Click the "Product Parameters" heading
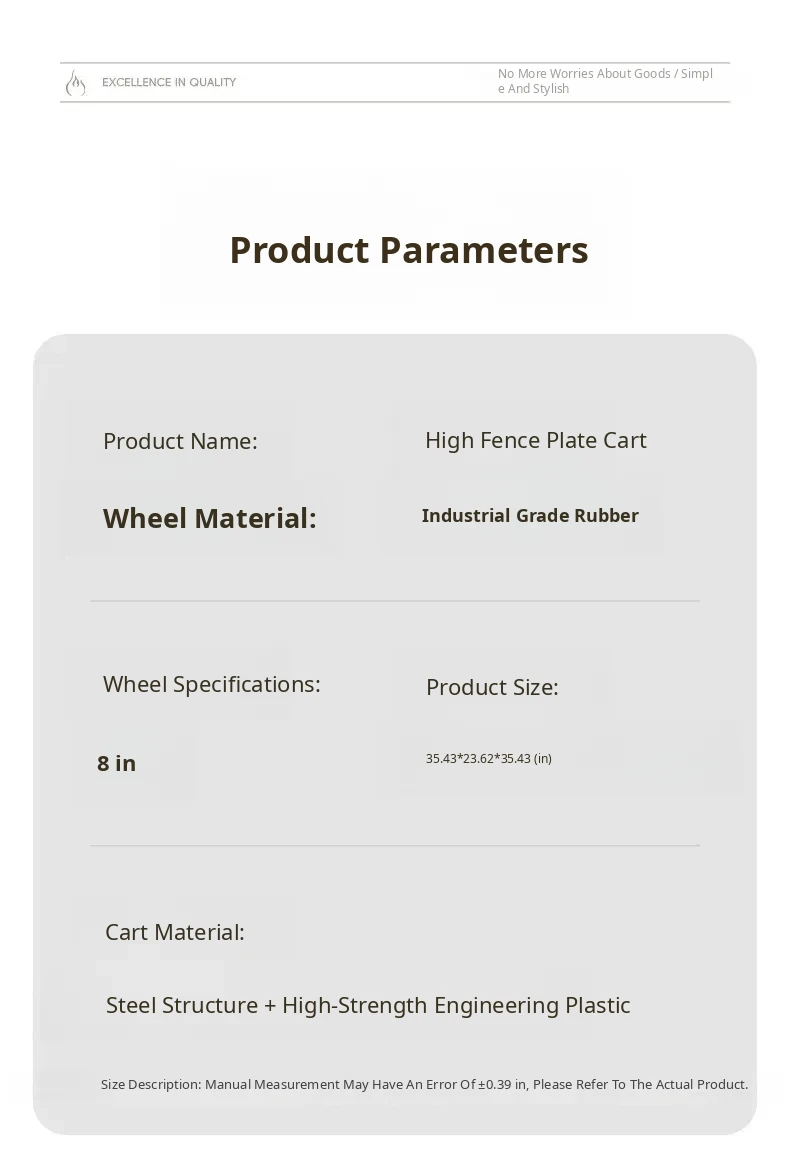The image size is (790, 1166). [409, 250]
